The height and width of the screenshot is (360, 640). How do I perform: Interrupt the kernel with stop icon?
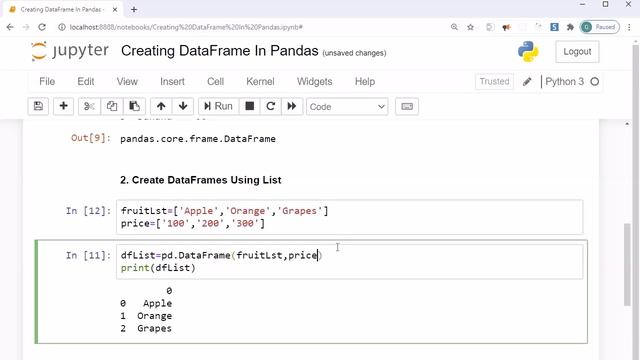click(249, 107)
